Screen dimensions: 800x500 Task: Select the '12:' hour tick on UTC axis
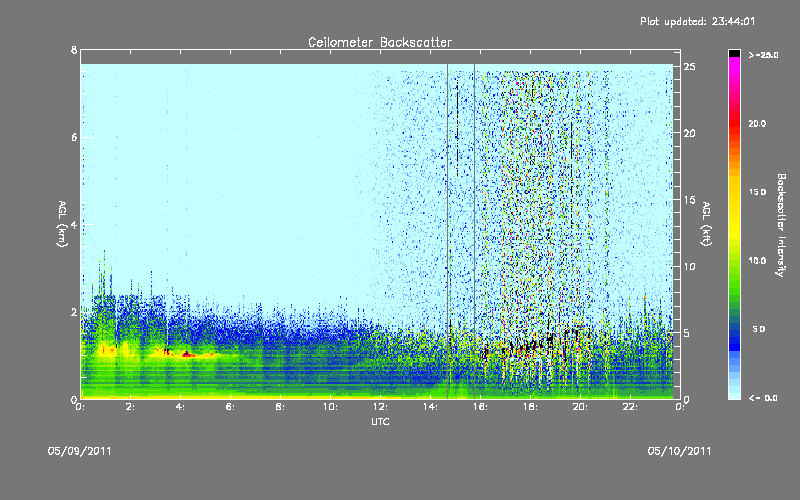point(380,407)
